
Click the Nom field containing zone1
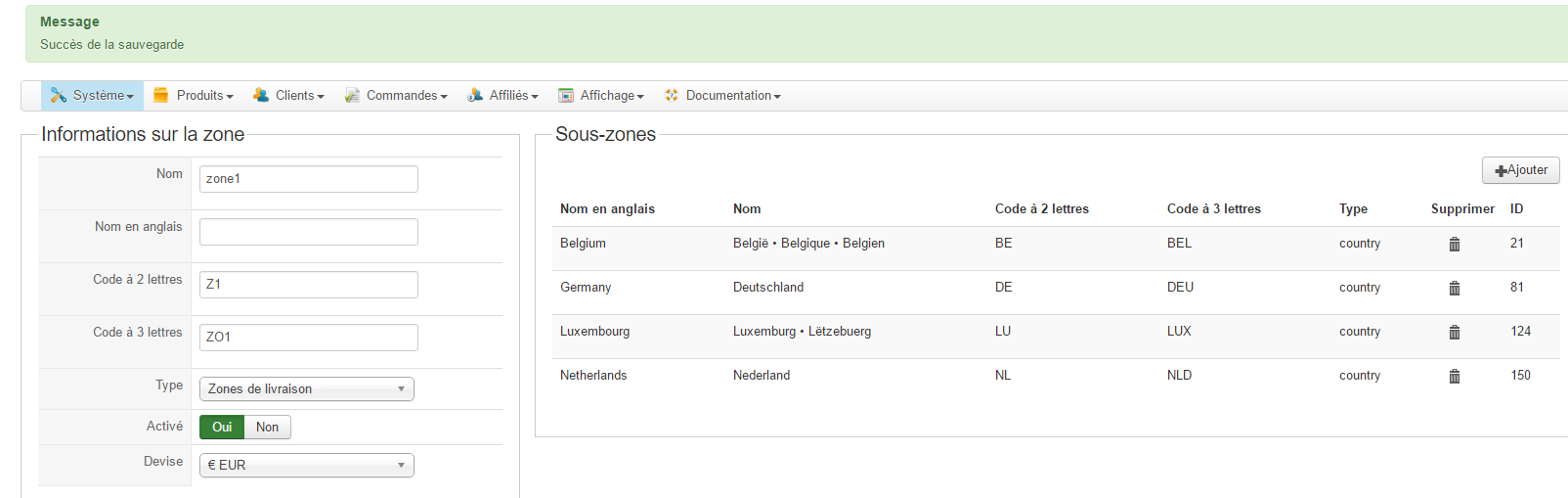pyautogui.click(x=308, y=179)
